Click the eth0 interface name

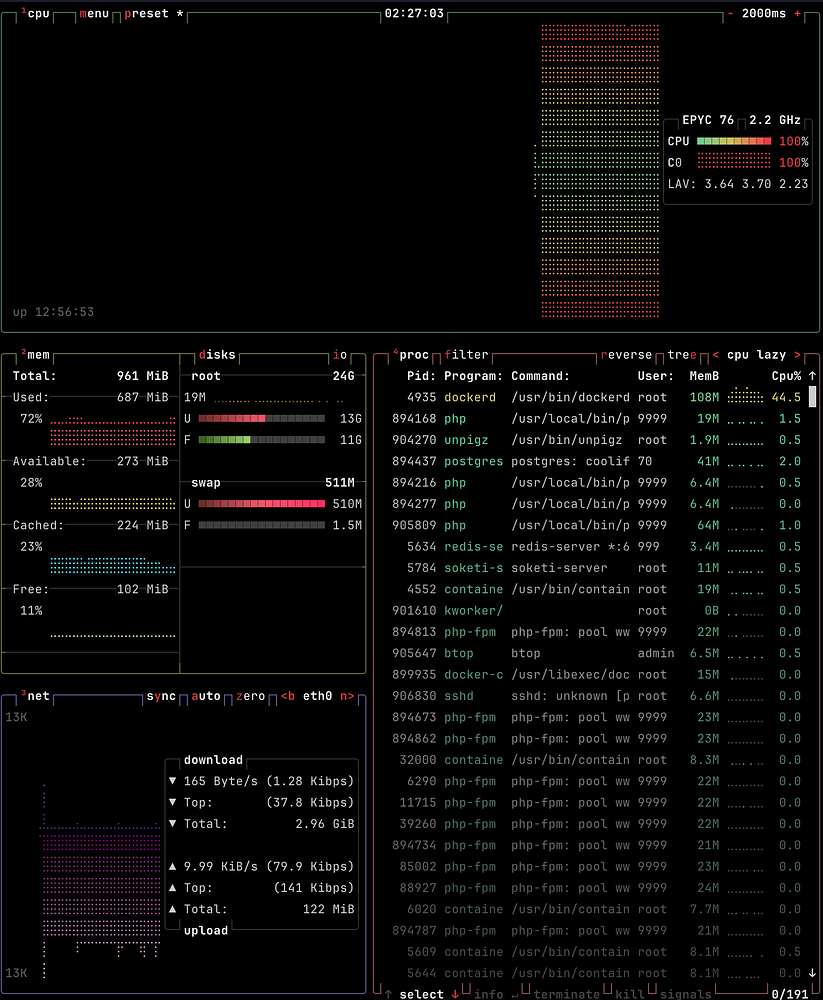pyautogui.click(x=317, y=696)
